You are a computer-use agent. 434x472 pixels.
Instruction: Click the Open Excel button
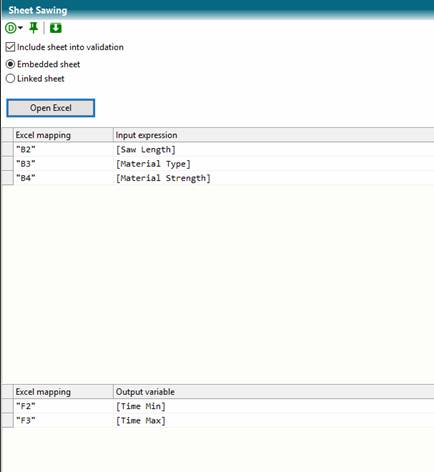[51, 108]
